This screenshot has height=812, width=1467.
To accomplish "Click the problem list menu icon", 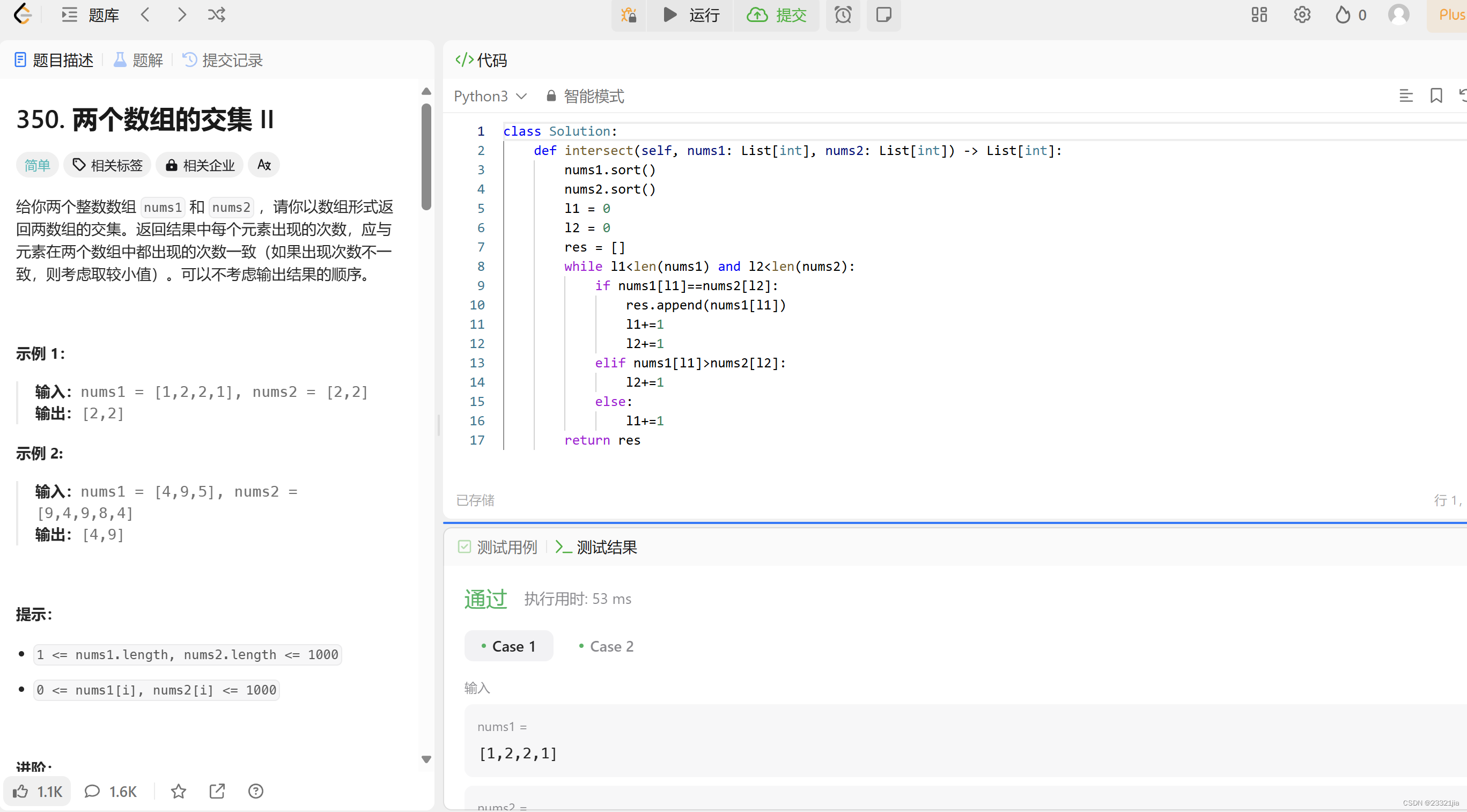I will click(69, 15).
